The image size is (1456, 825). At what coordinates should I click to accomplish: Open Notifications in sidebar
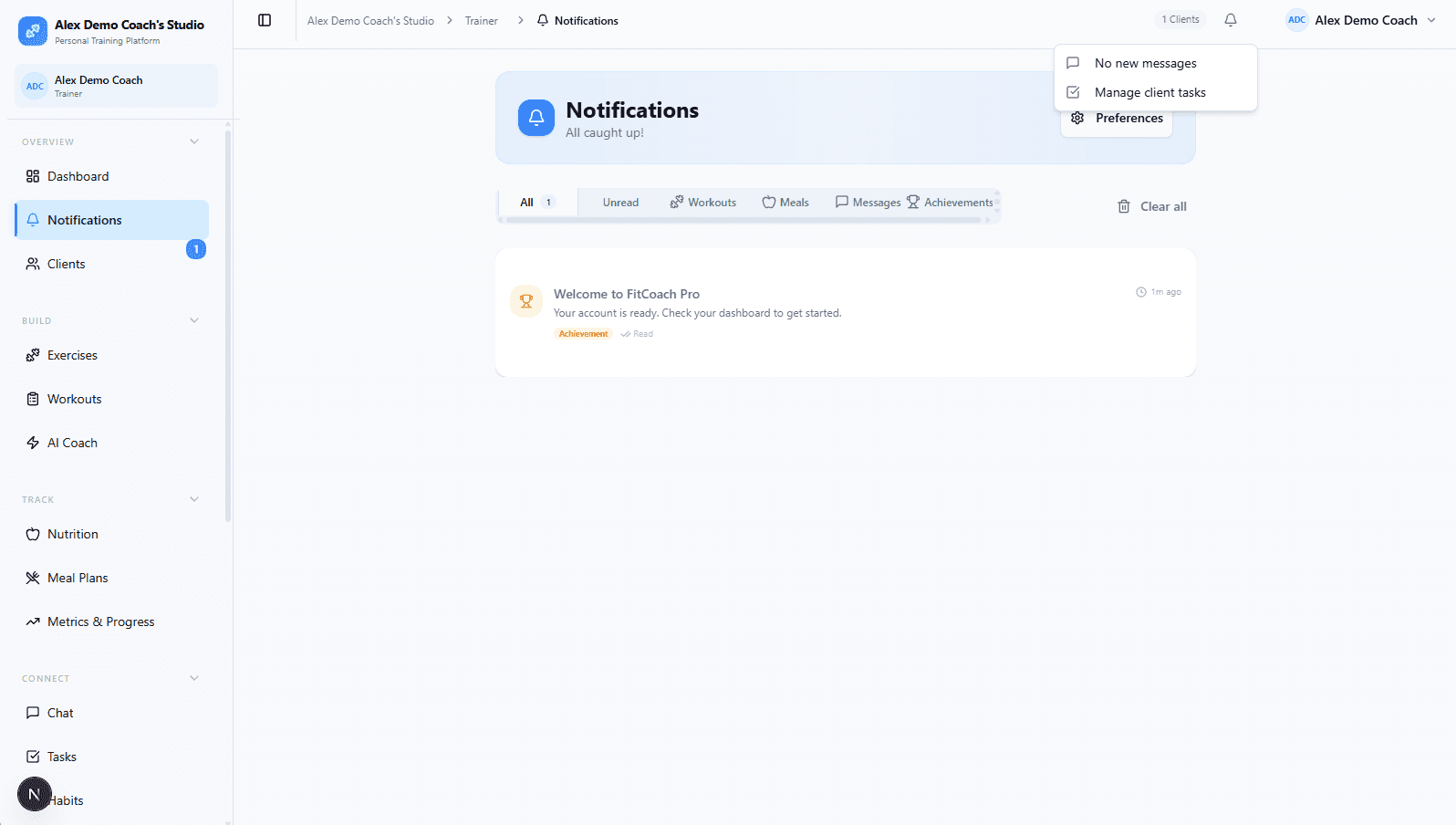click(112, 220)
